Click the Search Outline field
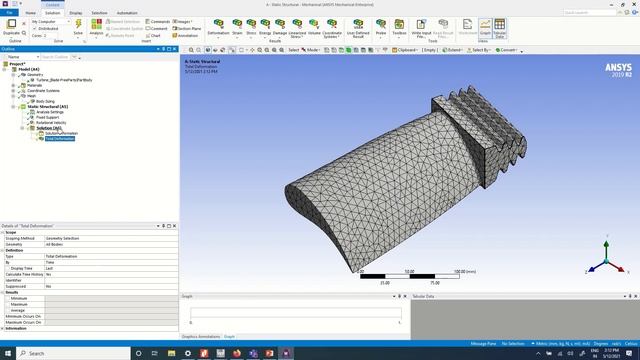The image size is (640, 360). (56, 57)
